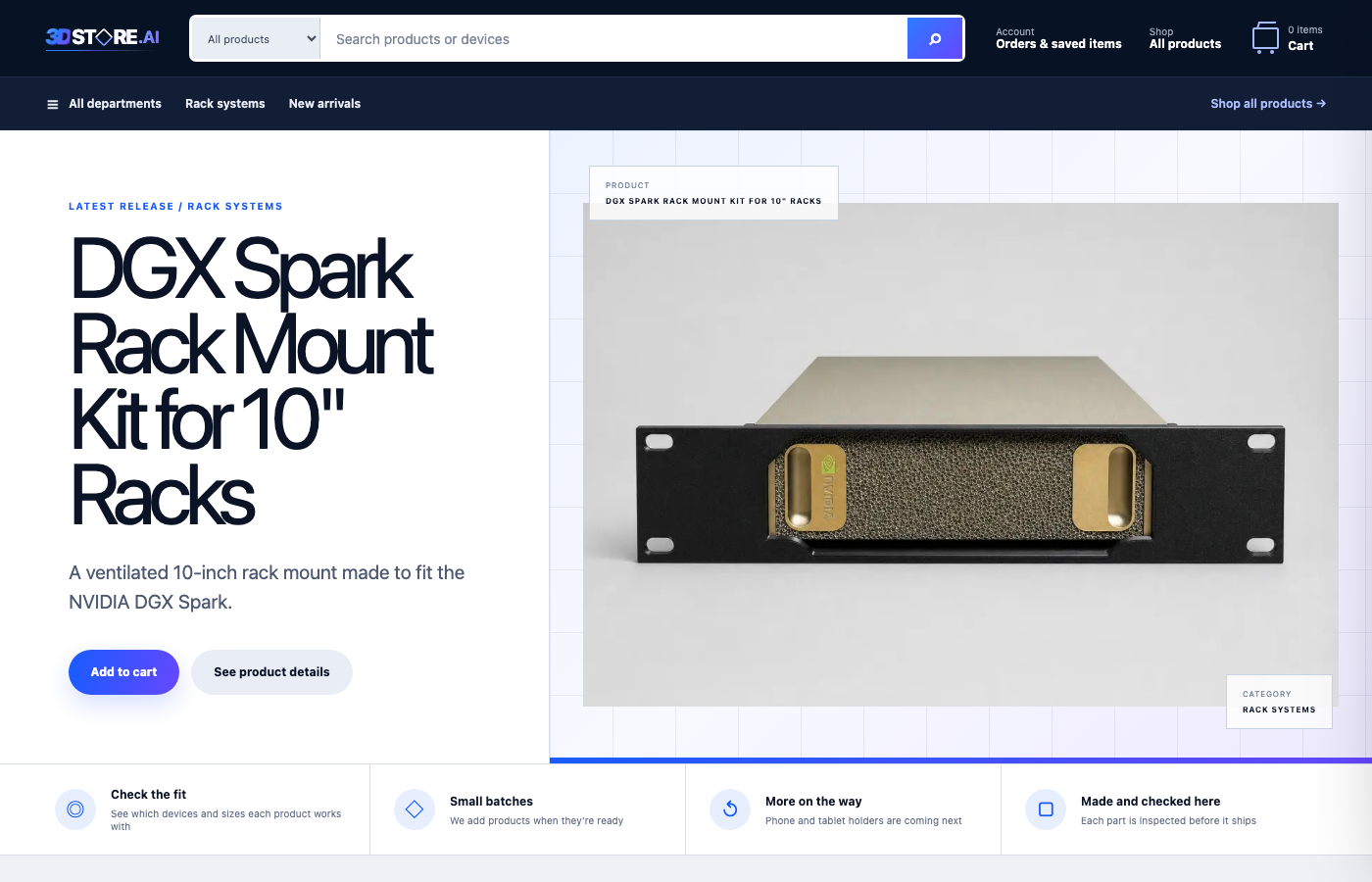Image resolution: width=1372 pixels, height=882 pixels.
Task: Click the Check the fit heading
Action: 148,795
